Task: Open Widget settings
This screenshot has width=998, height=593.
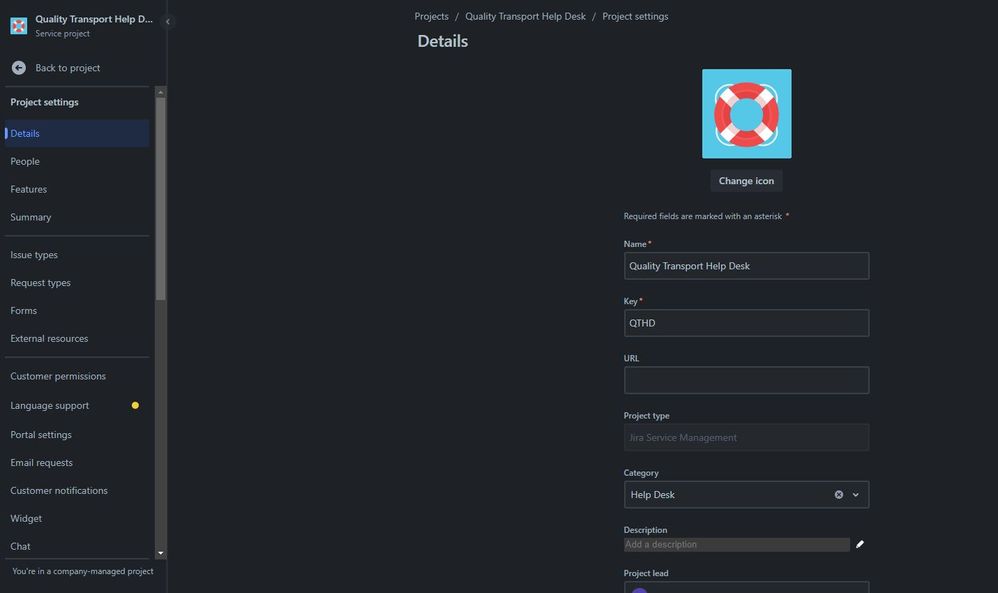Action: (x=77, y=519)
